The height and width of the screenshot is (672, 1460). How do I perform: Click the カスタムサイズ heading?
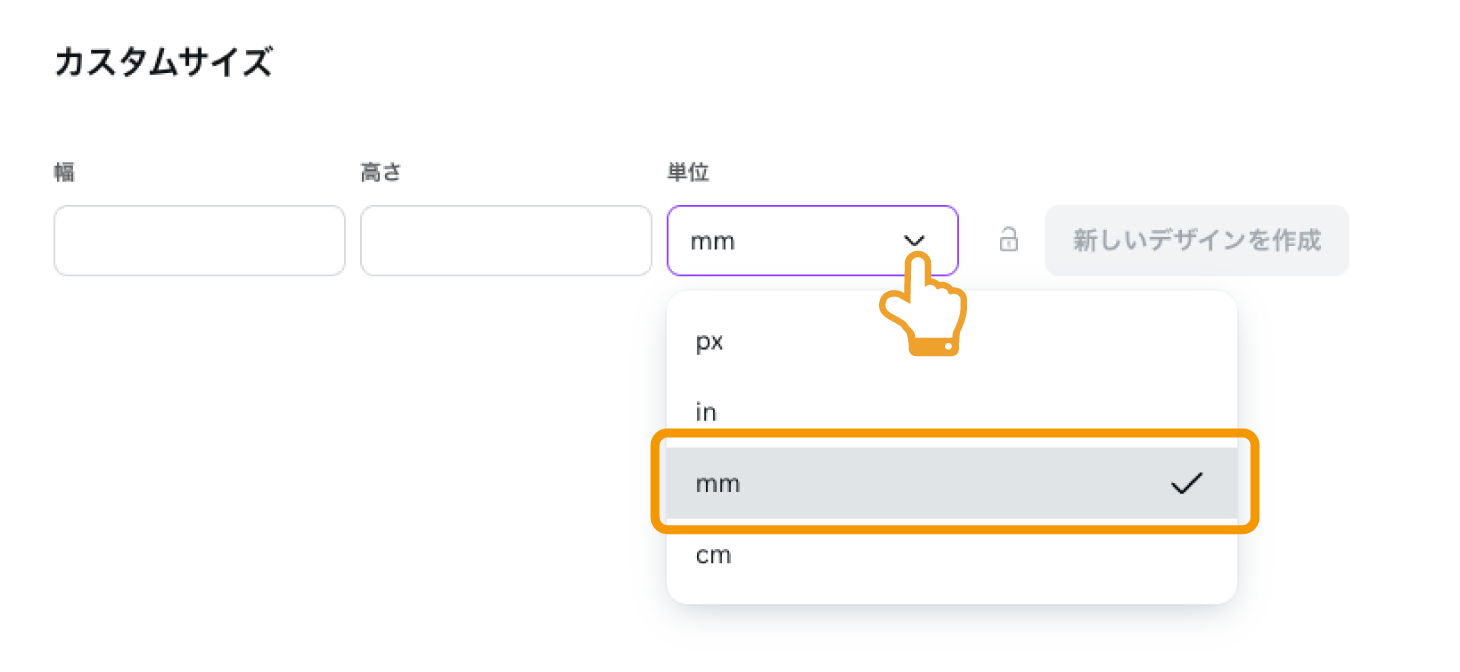(x=163, y=63)
